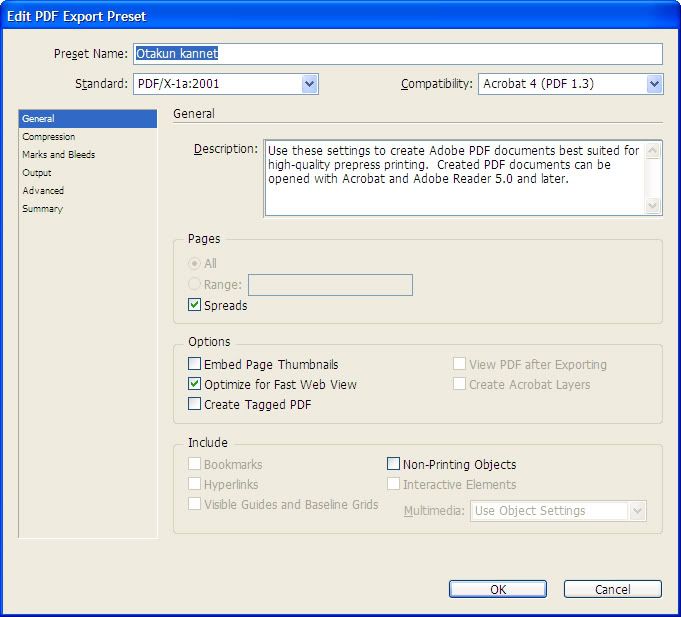Select the General category in sidebar
681x617 pixels.
(87, 119)
